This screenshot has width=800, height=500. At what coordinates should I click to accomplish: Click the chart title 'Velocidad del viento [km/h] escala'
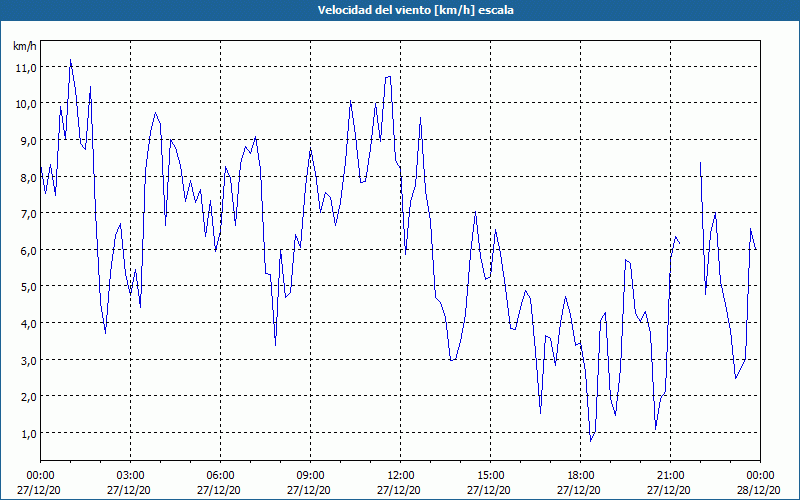click(x=415, y=10)
